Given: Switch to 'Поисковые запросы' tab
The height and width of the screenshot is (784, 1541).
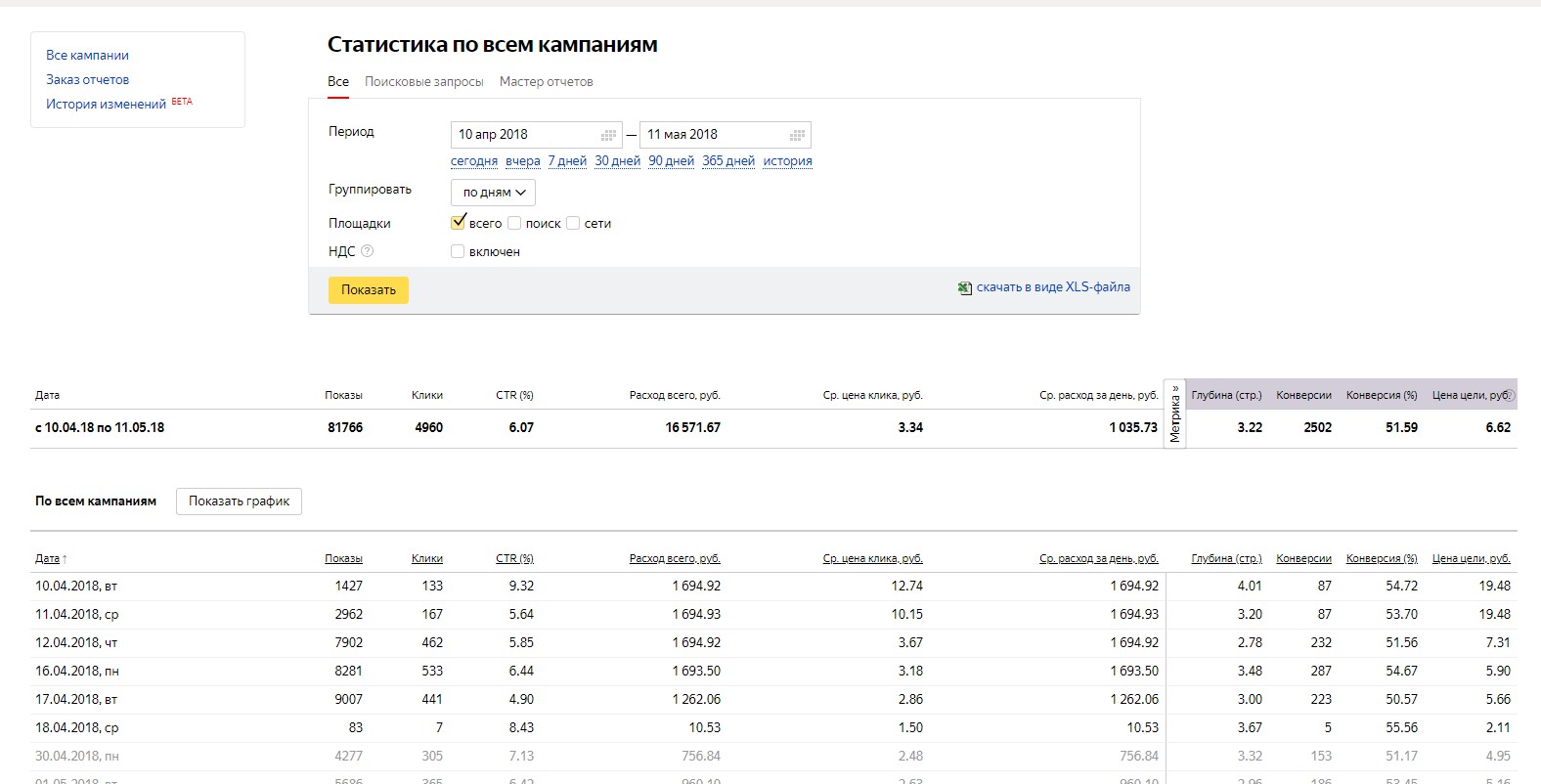Looking at the screenshot, I should 424,81.
